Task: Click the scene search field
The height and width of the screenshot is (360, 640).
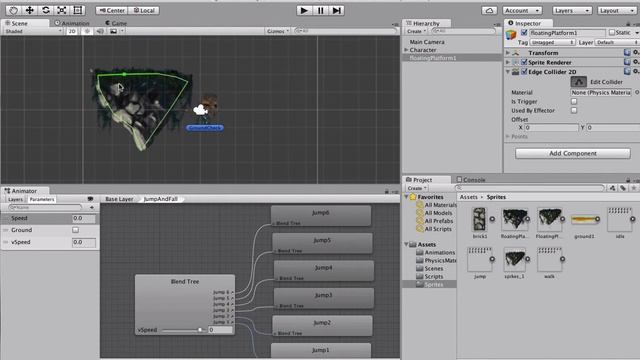Action: pyautogui.click(x=345, y=31)
